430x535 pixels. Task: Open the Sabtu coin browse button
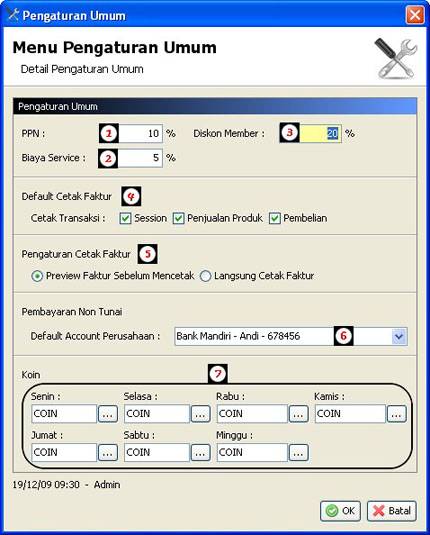pos(200,453)
